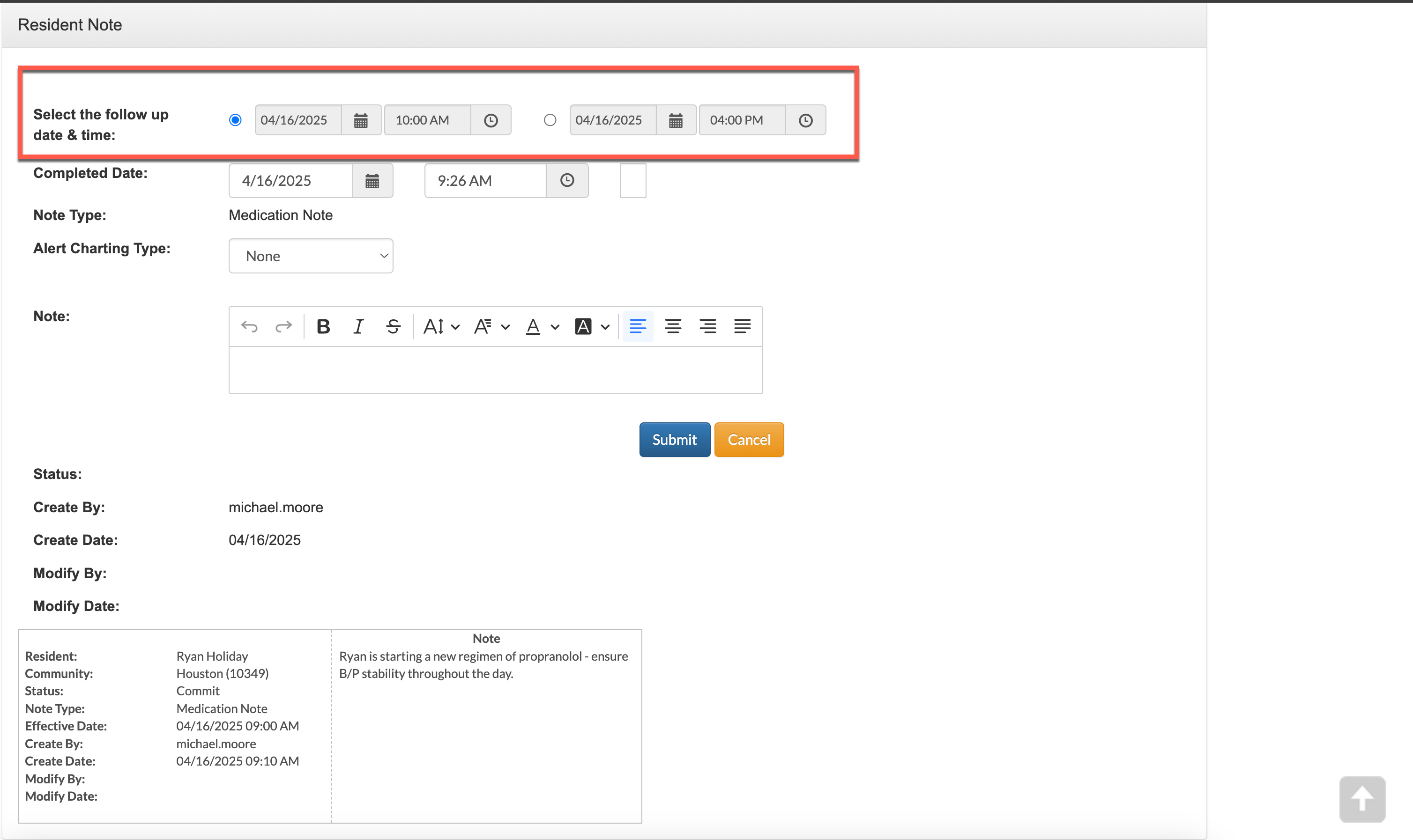Viewport: 1413px width, 840px height.
Task: Open the font size dropdown
Action: click(x=441, y=327)
